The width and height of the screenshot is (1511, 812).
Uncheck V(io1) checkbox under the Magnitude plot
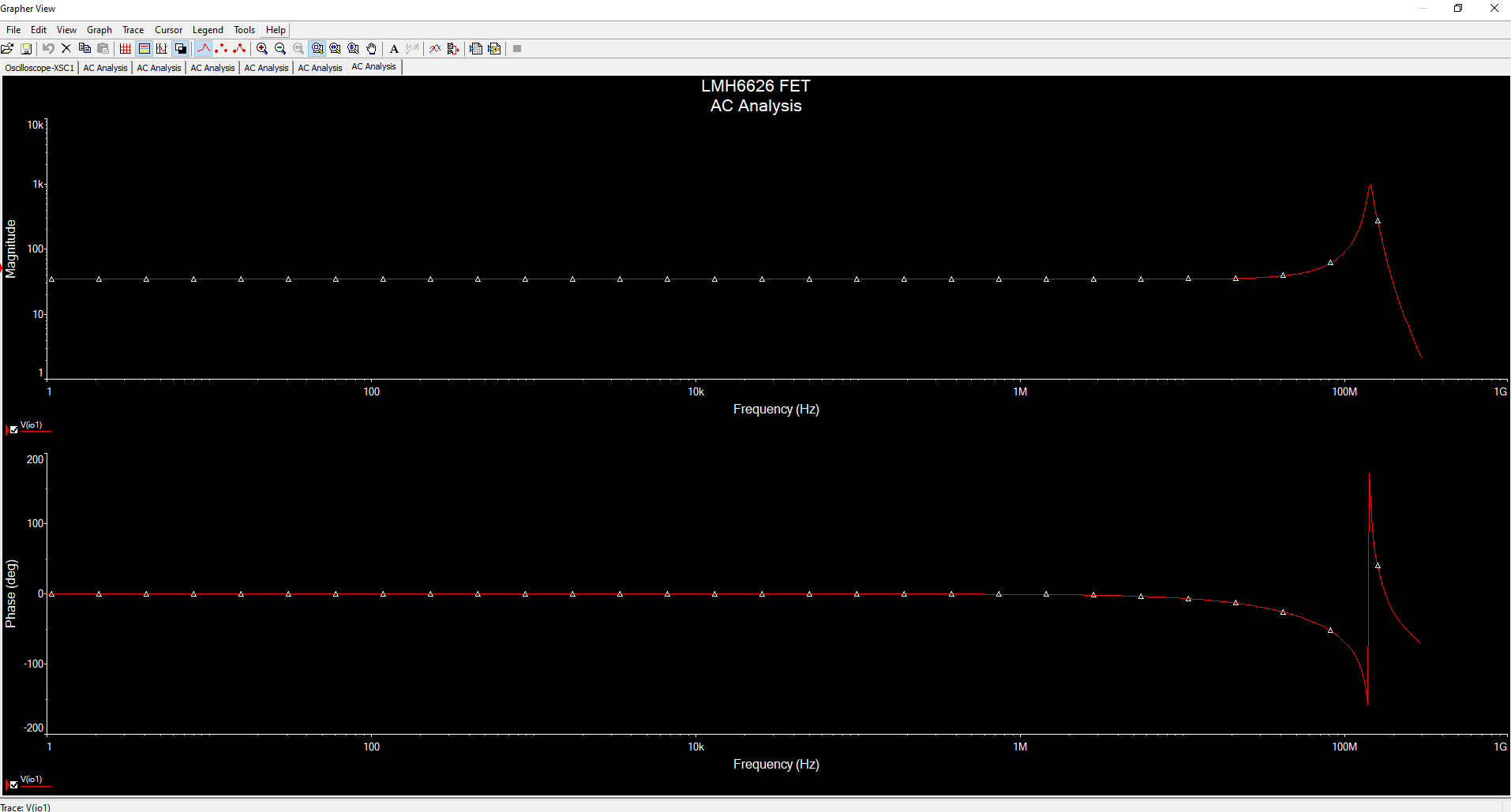(x=13, y=430)
